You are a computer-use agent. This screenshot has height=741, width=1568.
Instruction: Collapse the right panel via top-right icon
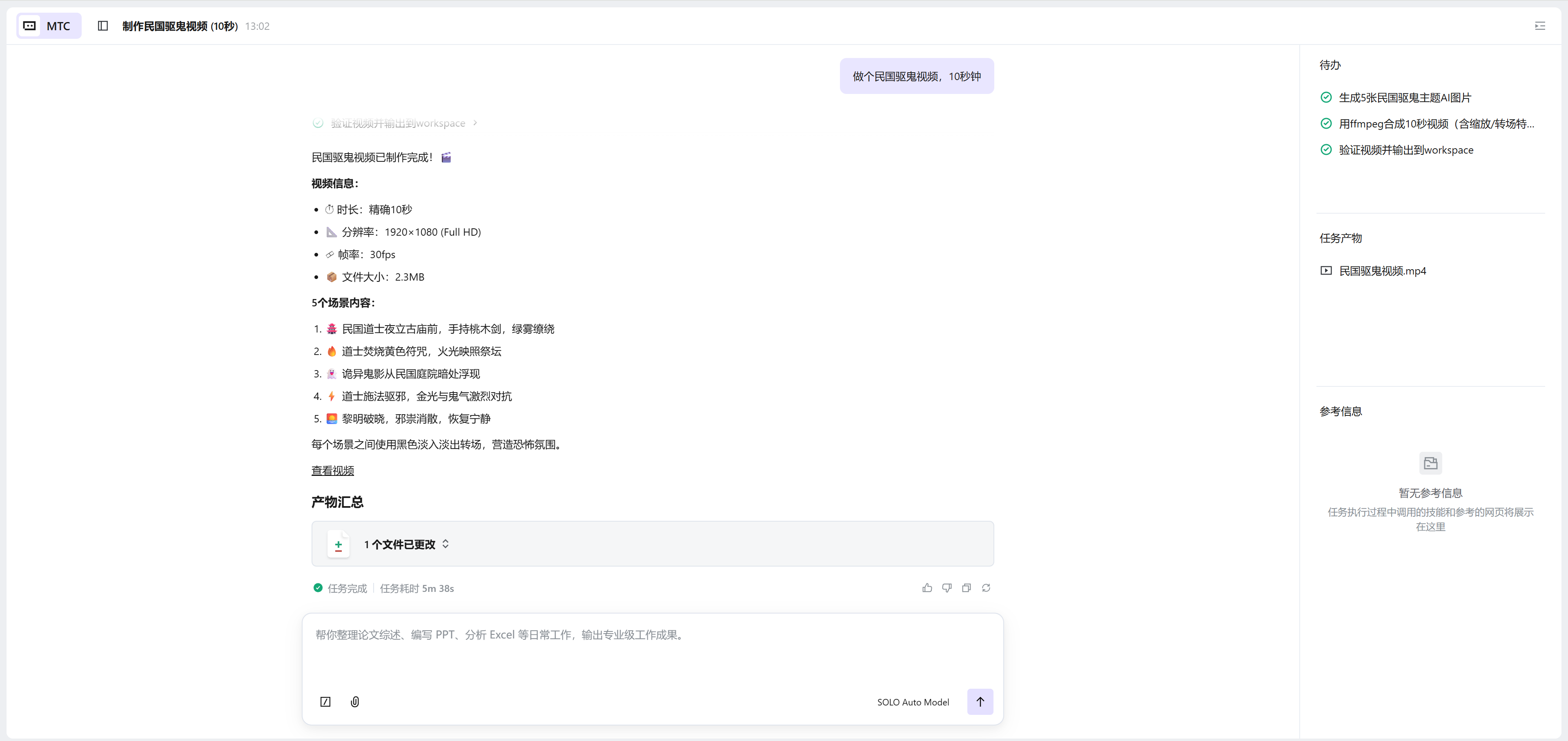tap(1540, 26)
